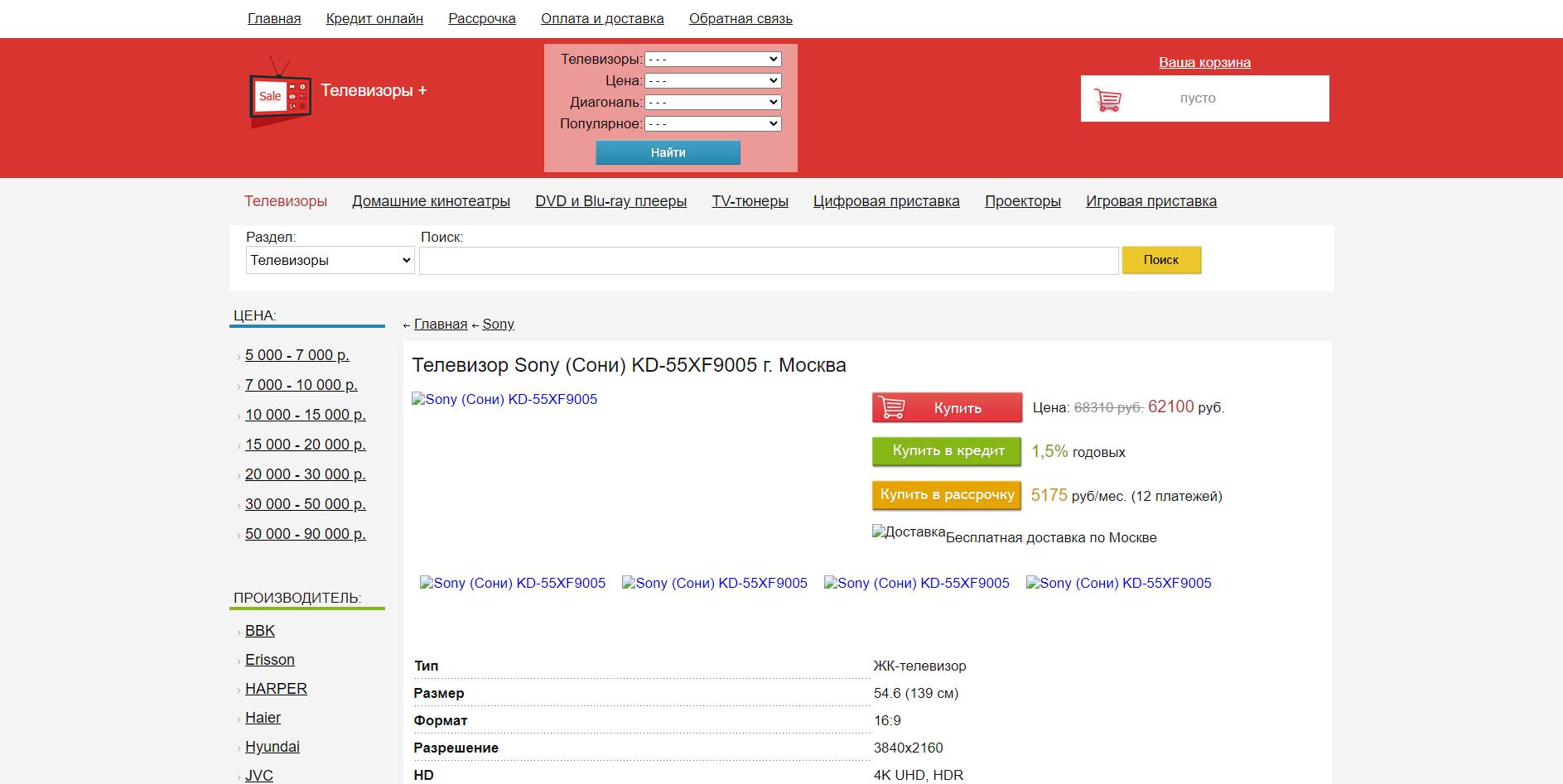The height and width of the screenshot is (784, 1563).
Task: Choose the BBK manufacturer link
Action: pyautogui.click(x=260, y=631)
